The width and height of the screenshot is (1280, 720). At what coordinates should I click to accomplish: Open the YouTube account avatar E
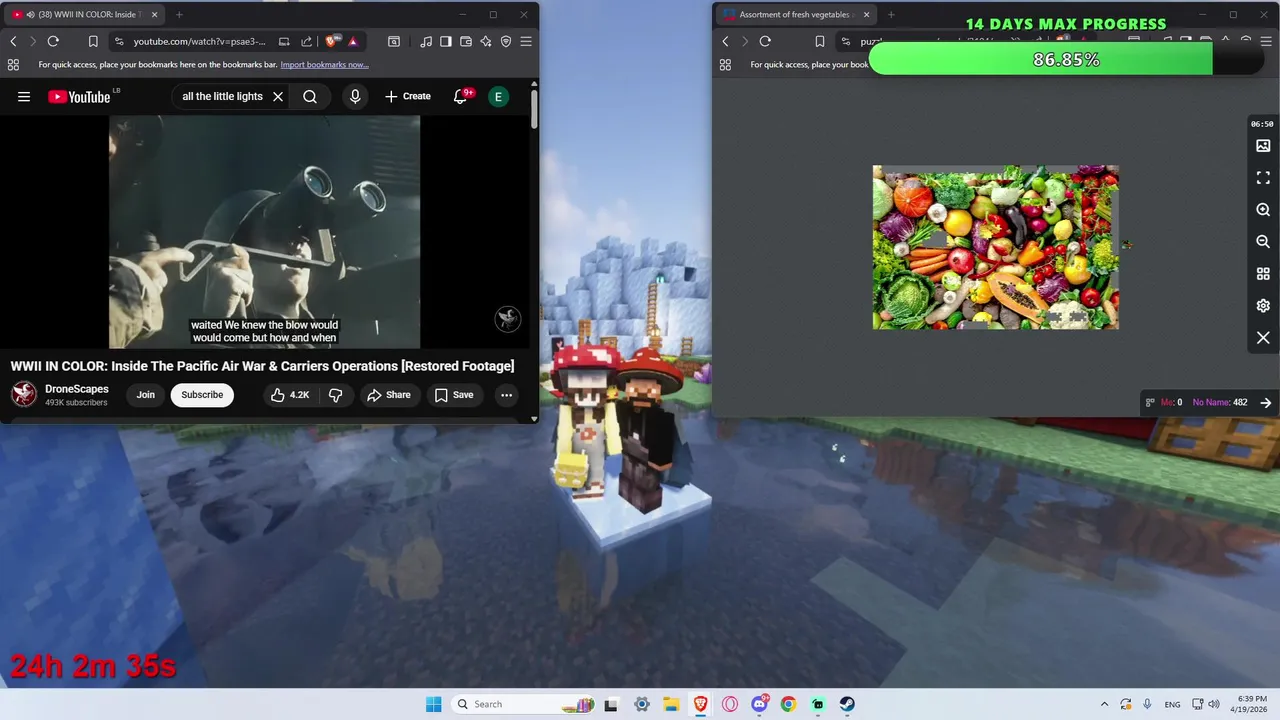pos(498,97)
